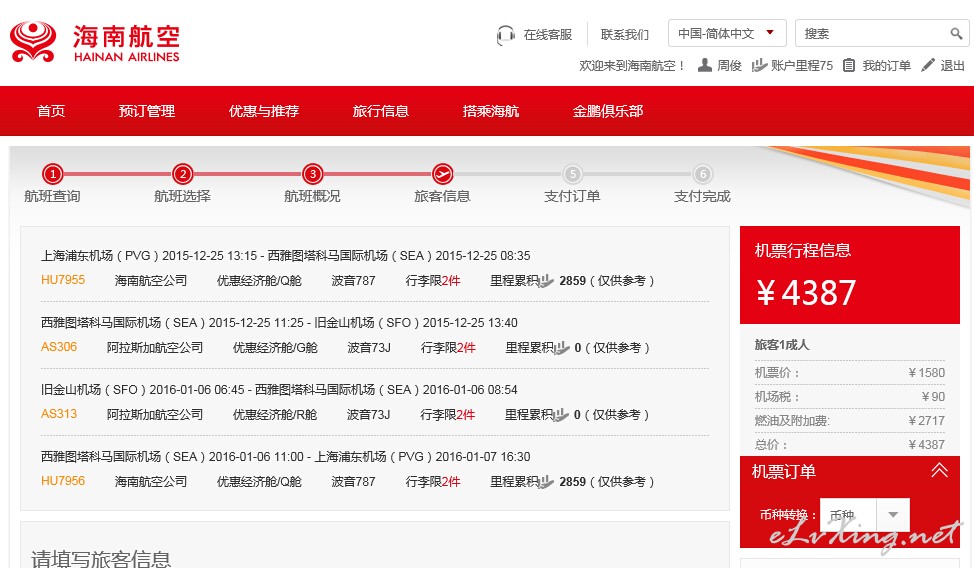
Task: Click 阿拉斯加航空公司 in the AS313 row
Action: [155, 415]
